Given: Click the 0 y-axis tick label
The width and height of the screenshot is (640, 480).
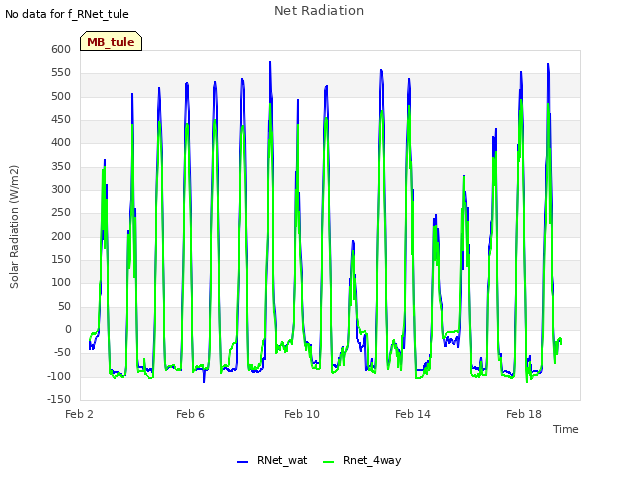Looking at the screenshot, I should [x=68, y=329].
